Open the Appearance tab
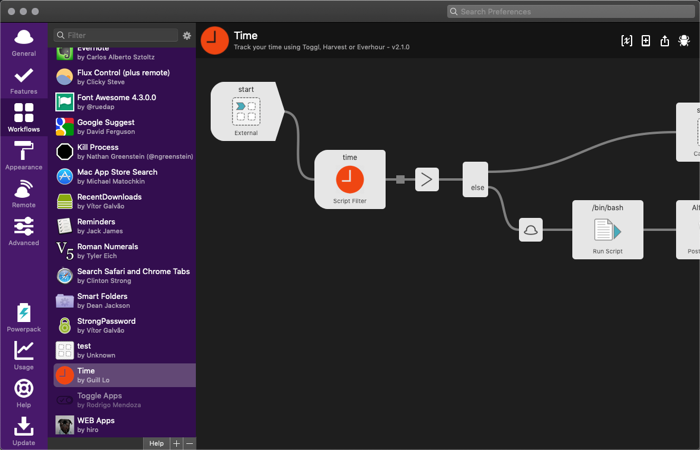Screen dimensions: 700x450 click(x=24, y=156)
